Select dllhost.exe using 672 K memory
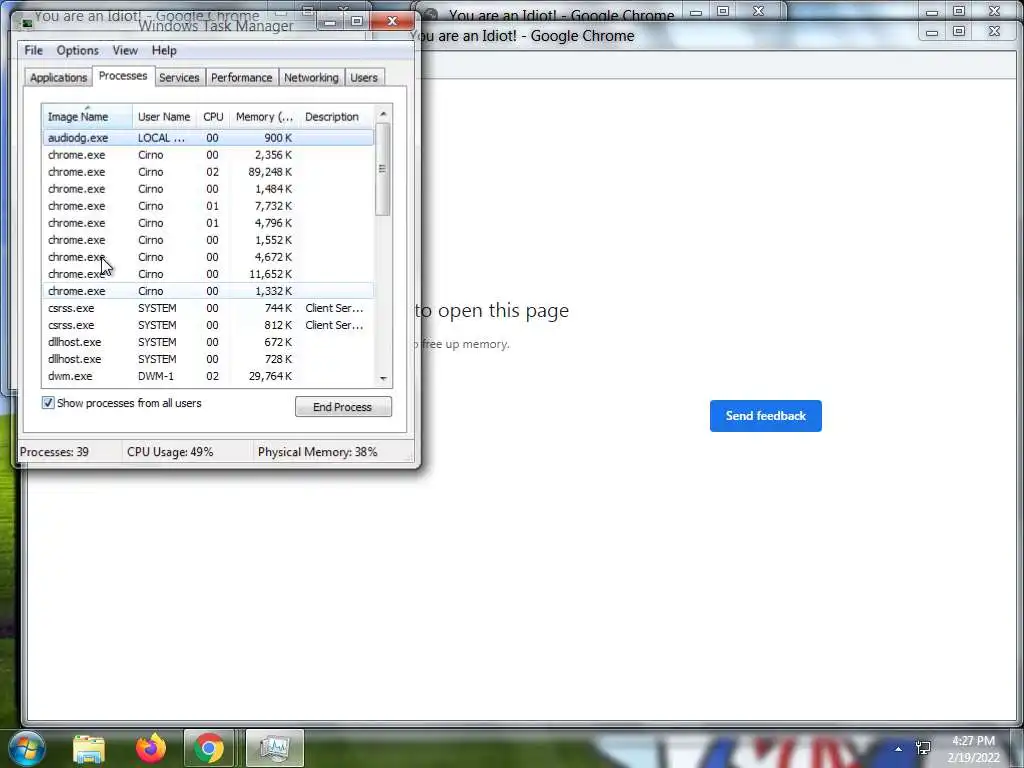This screenshot has height=768, width=1024. point(208,342)
